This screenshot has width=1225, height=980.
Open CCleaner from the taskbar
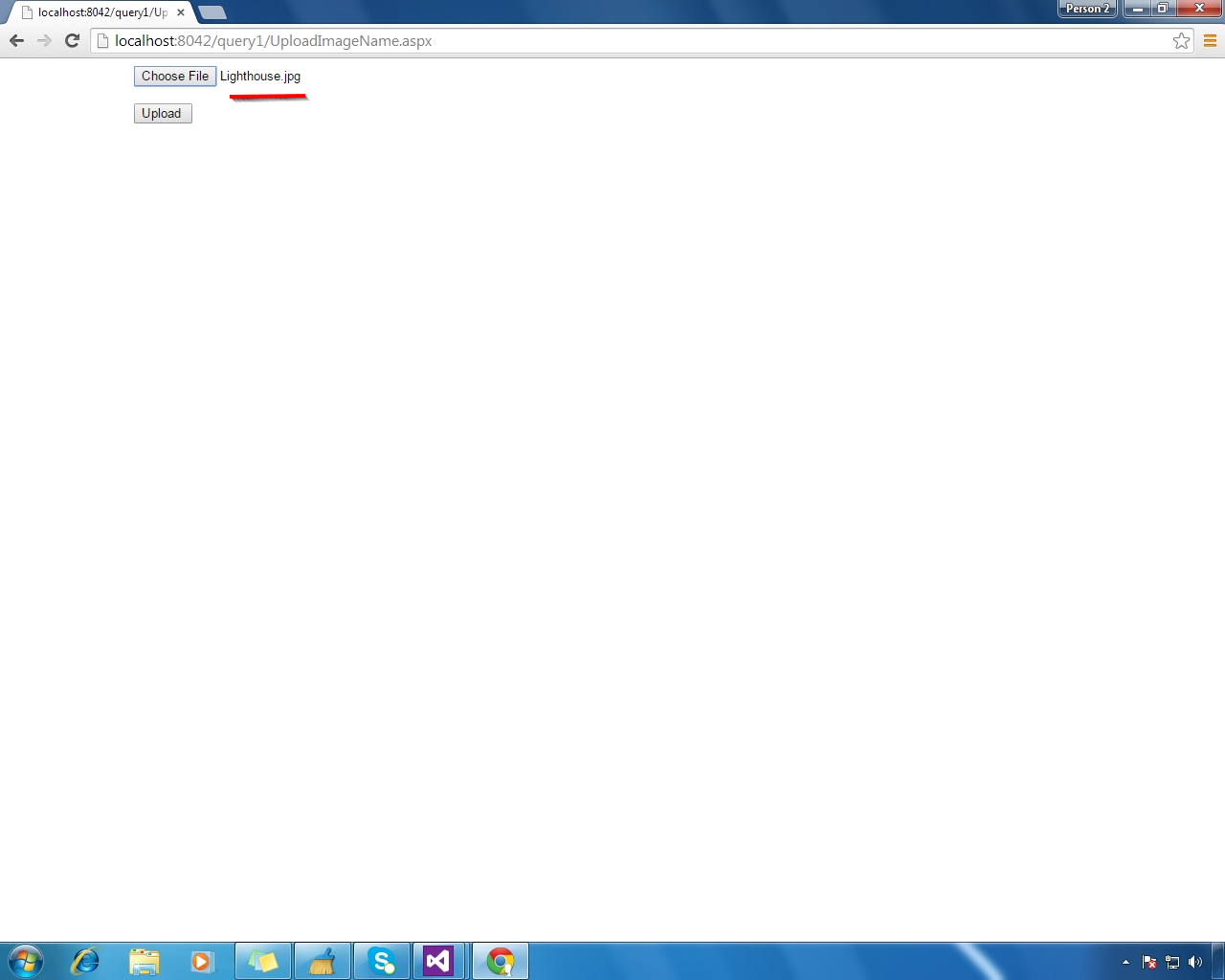(322, 960)
